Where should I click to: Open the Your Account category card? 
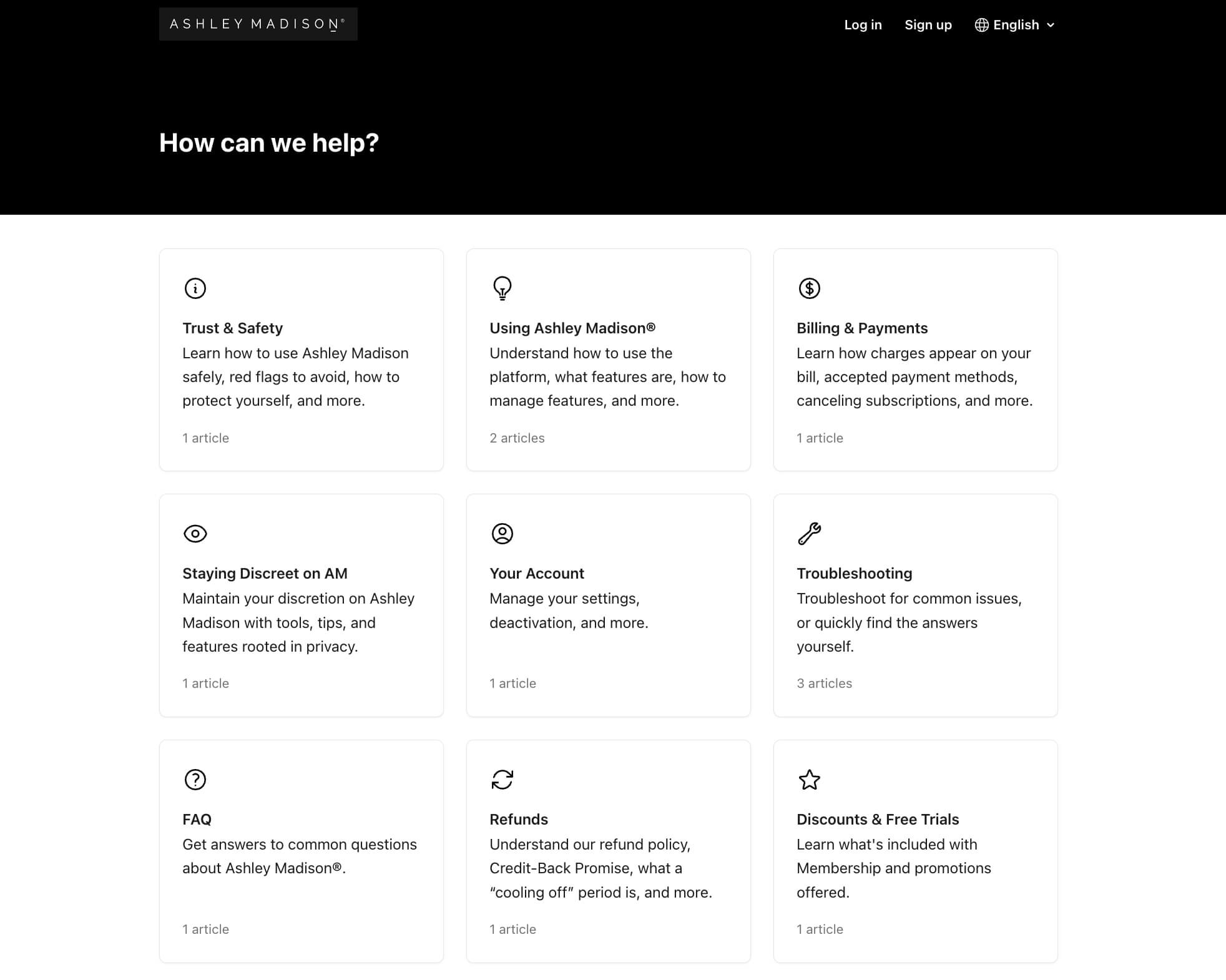tap(609, 605)
